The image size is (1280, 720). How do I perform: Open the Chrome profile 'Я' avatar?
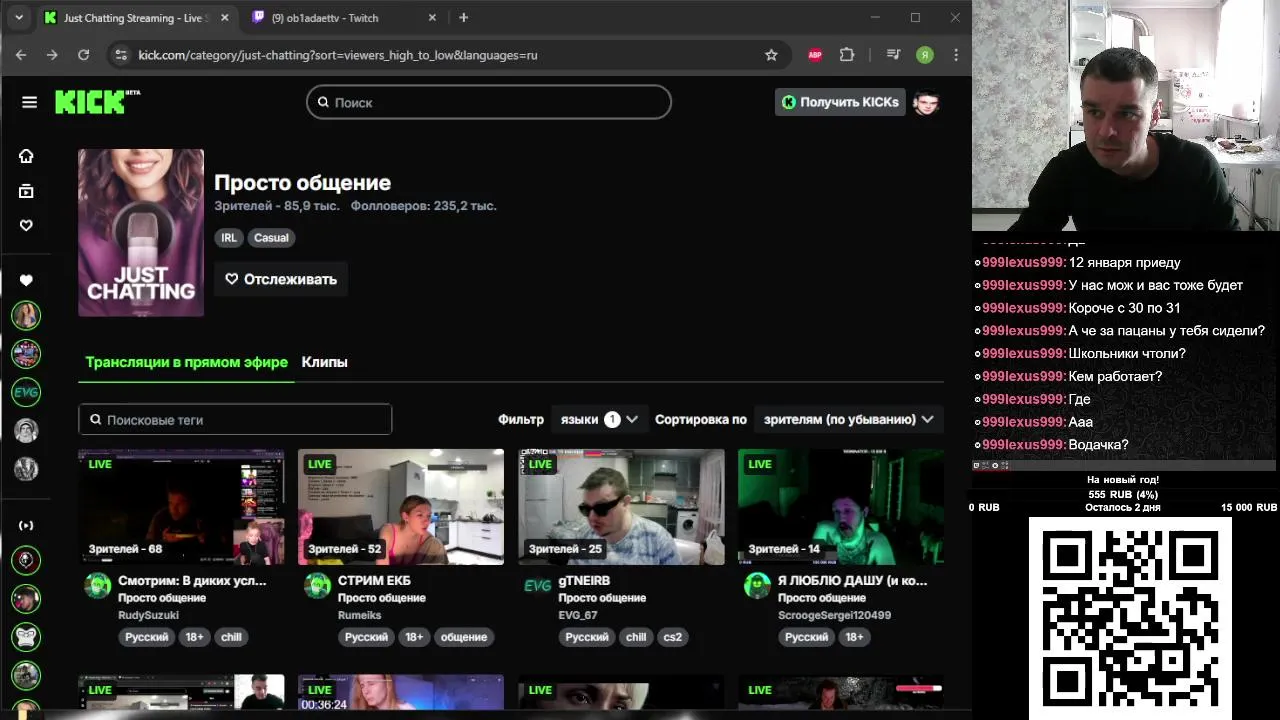point(925,55)
